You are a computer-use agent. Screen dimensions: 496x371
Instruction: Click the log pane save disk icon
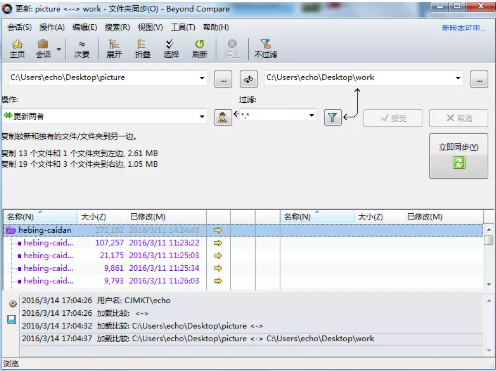pyautogui.click(x=12, y=320)
